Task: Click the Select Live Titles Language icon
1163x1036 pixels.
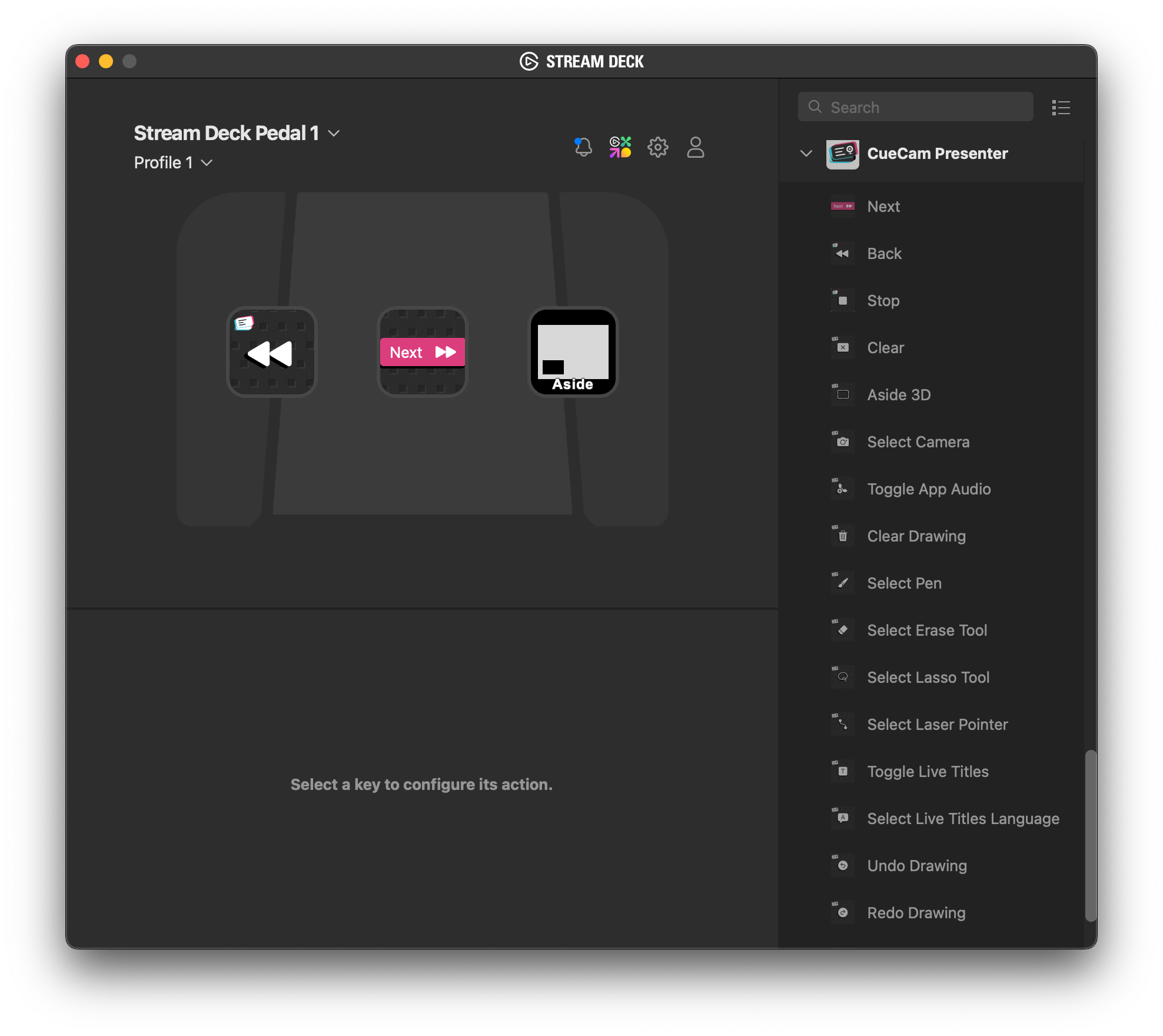Action: pyautogui.click(x=843, y=819)
